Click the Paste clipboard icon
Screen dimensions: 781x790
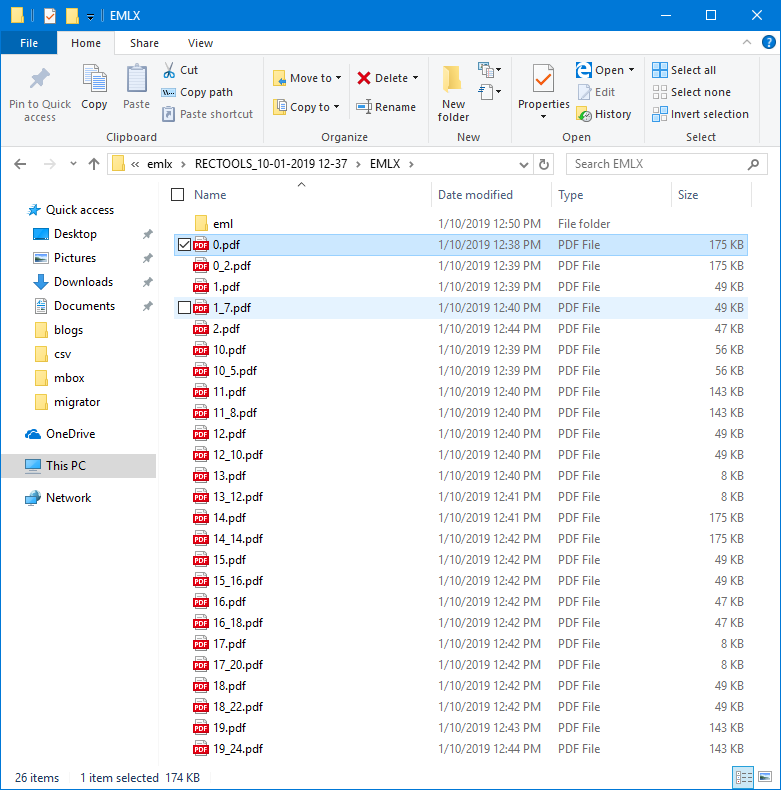(137, 79)
